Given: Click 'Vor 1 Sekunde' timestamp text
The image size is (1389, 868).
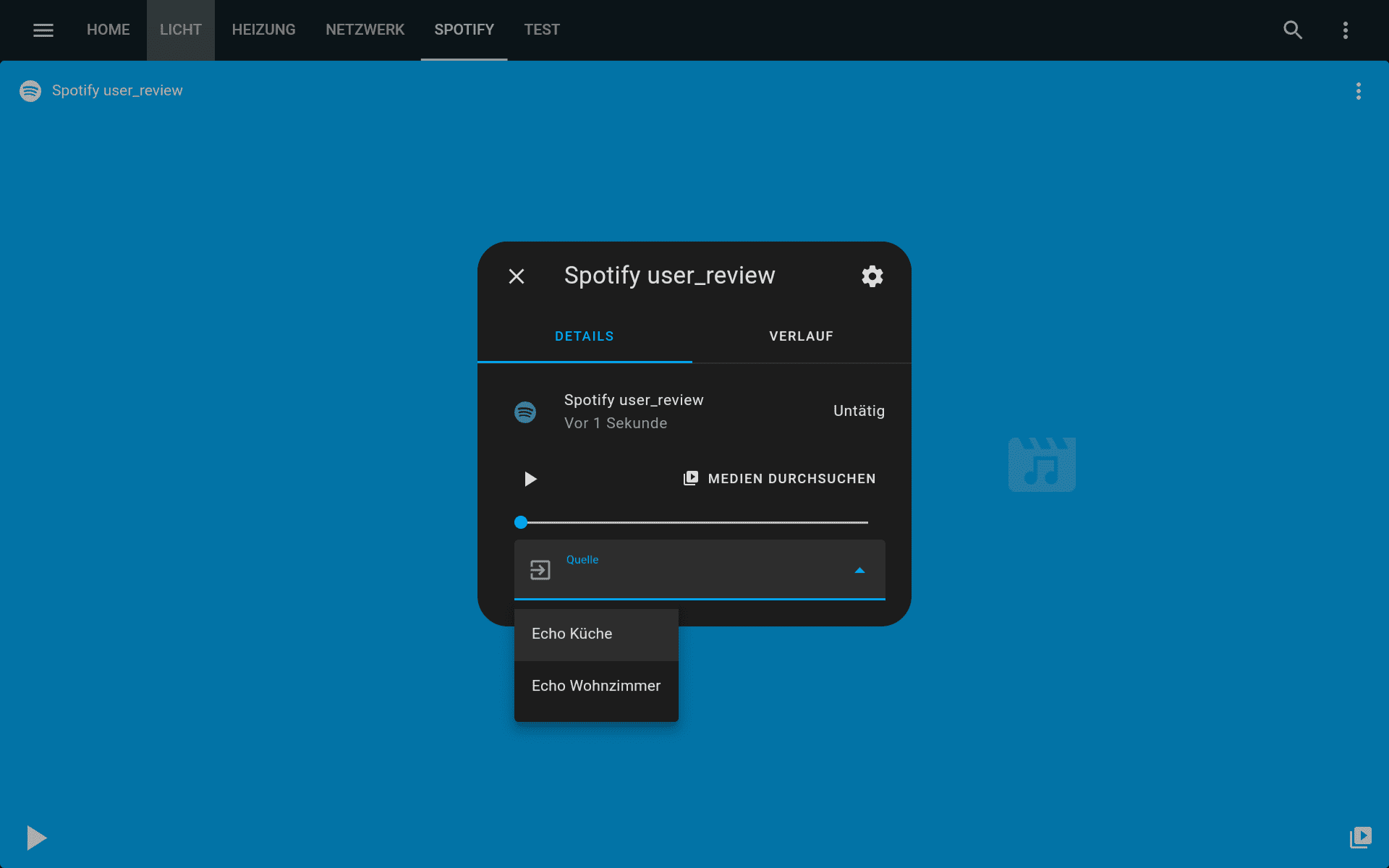Looking at the screenshot, I should tap(616, 423).
